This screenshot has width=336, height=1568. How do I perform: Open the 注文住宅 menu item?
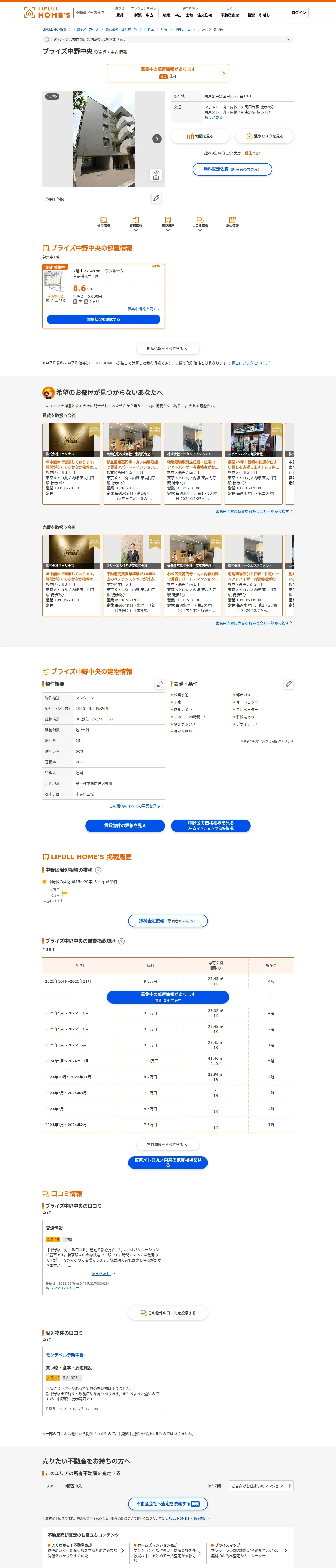pos(204,15)
